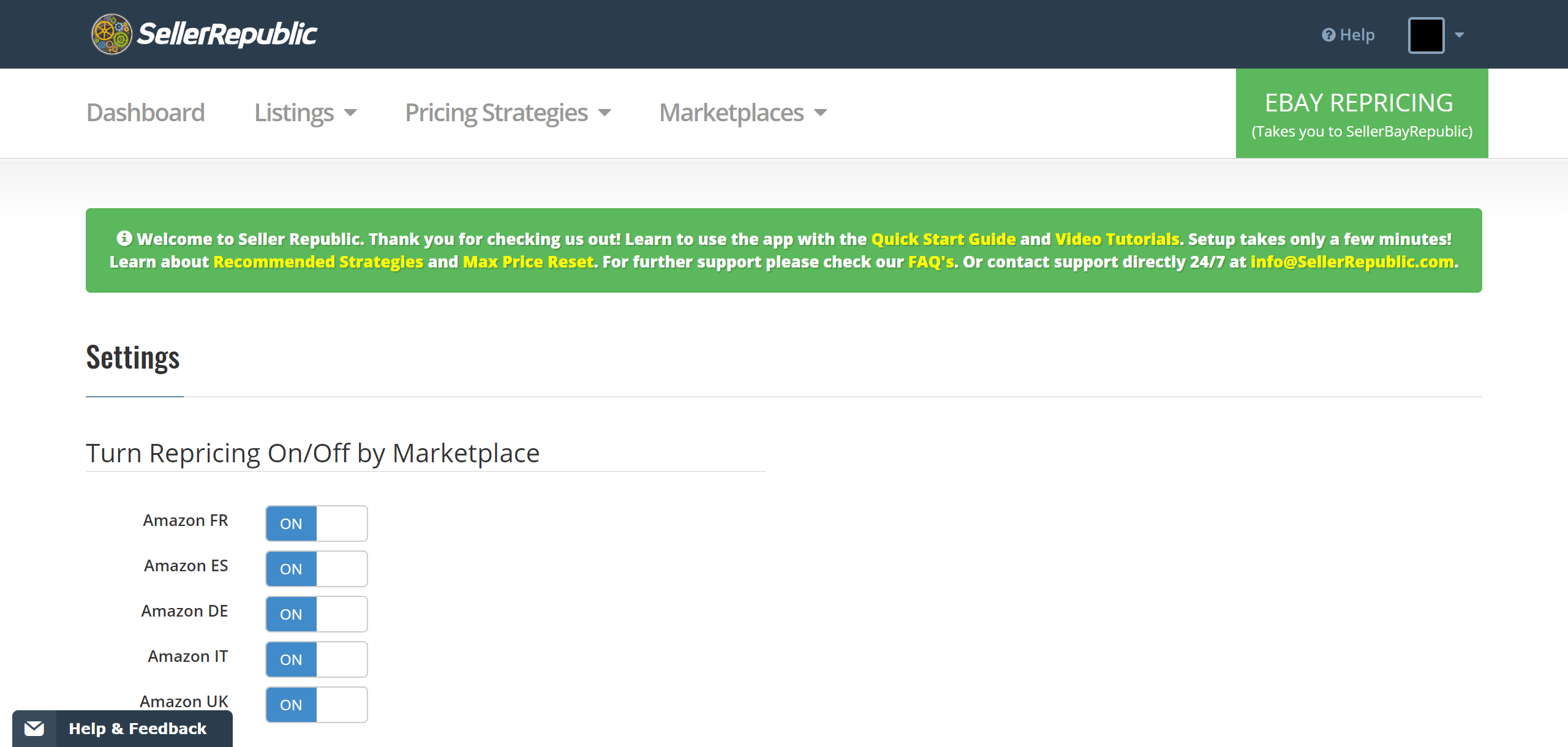Image resolution: width=1568 pixels, height=747 pixels.
Task: Toggle the Amazon DE switch
Action: coord(316,614)
